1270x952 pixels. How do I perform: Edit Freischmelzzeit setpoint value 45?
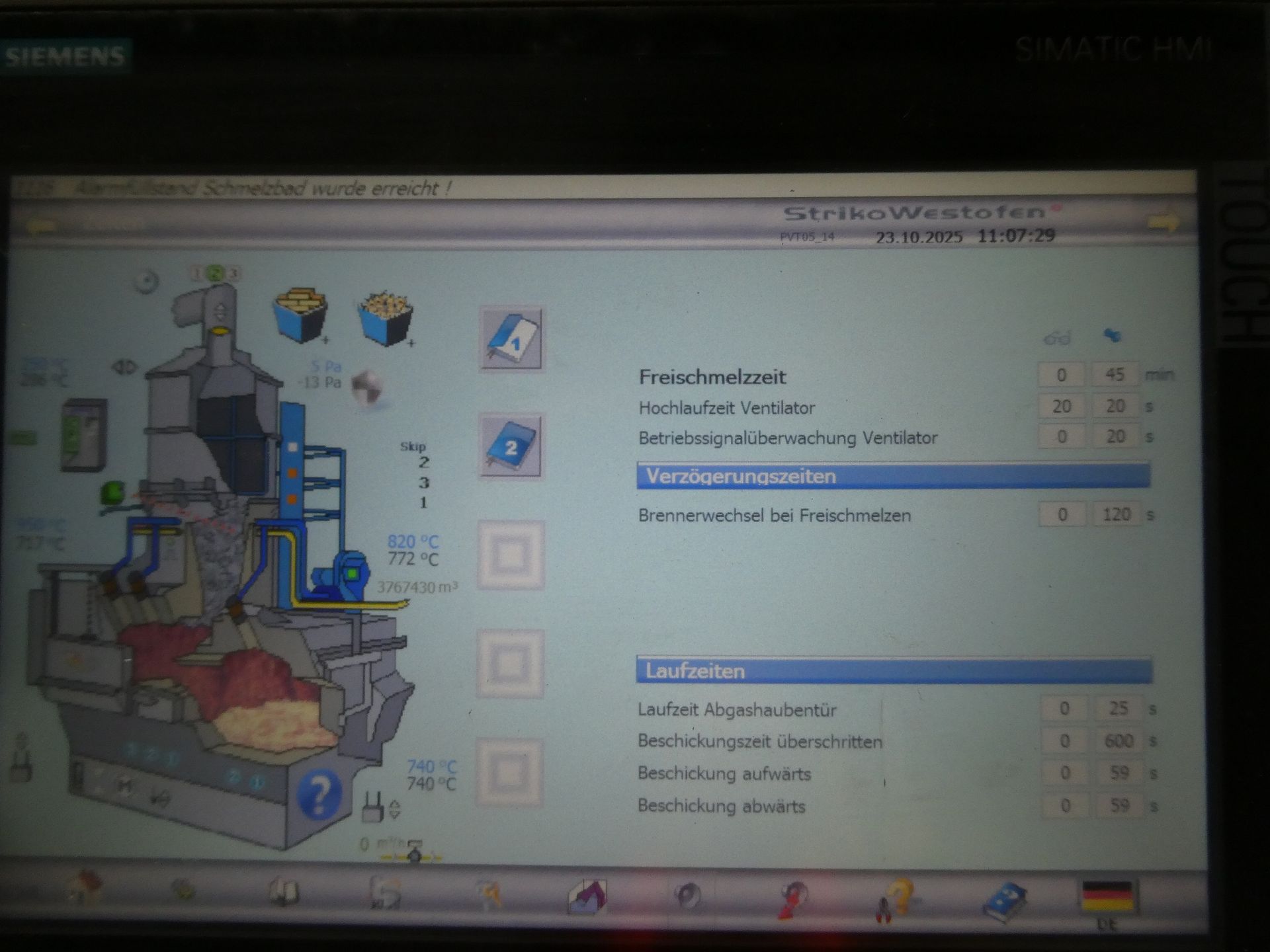(x=1115, y=375)
